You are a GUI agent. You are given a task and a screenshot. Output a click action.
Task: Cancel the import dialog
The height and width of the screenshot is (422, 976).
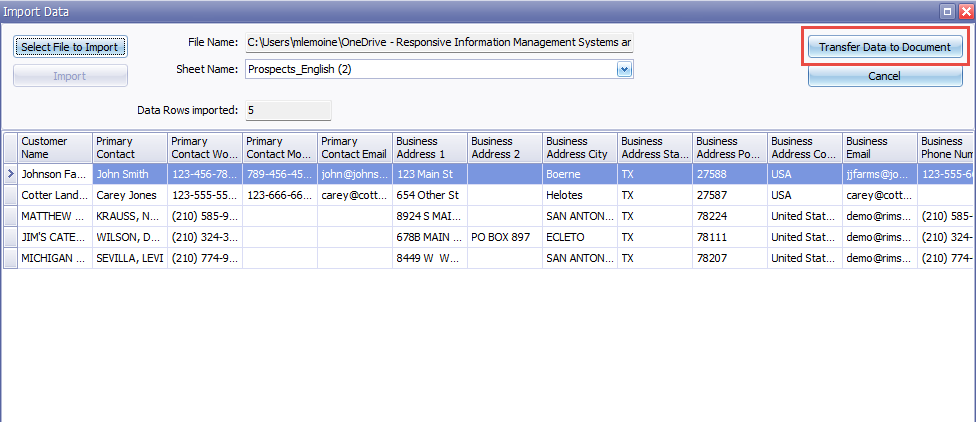[884, 76]
